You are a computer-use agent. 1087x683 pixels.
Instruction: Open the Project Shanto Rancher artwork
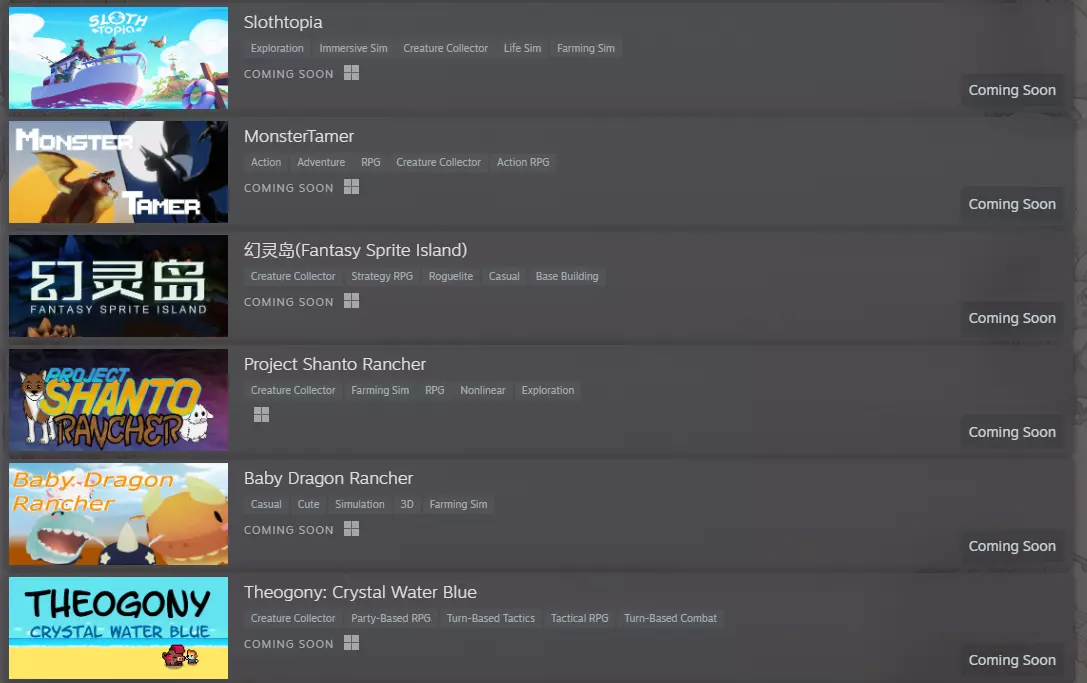[118, 400]
